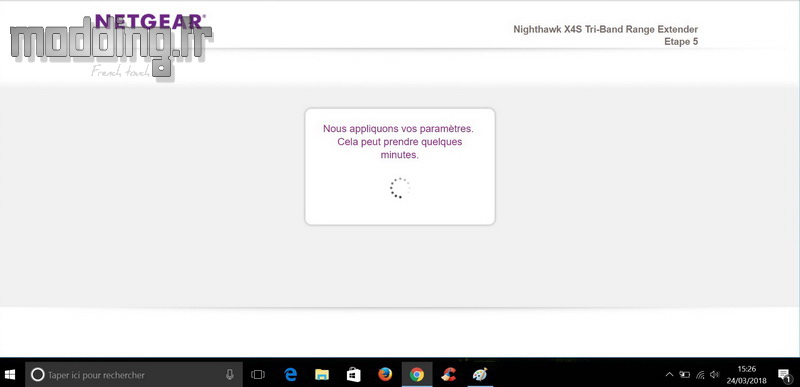
Task: Open the Windows Start menu
Action: tap(10, 375)
